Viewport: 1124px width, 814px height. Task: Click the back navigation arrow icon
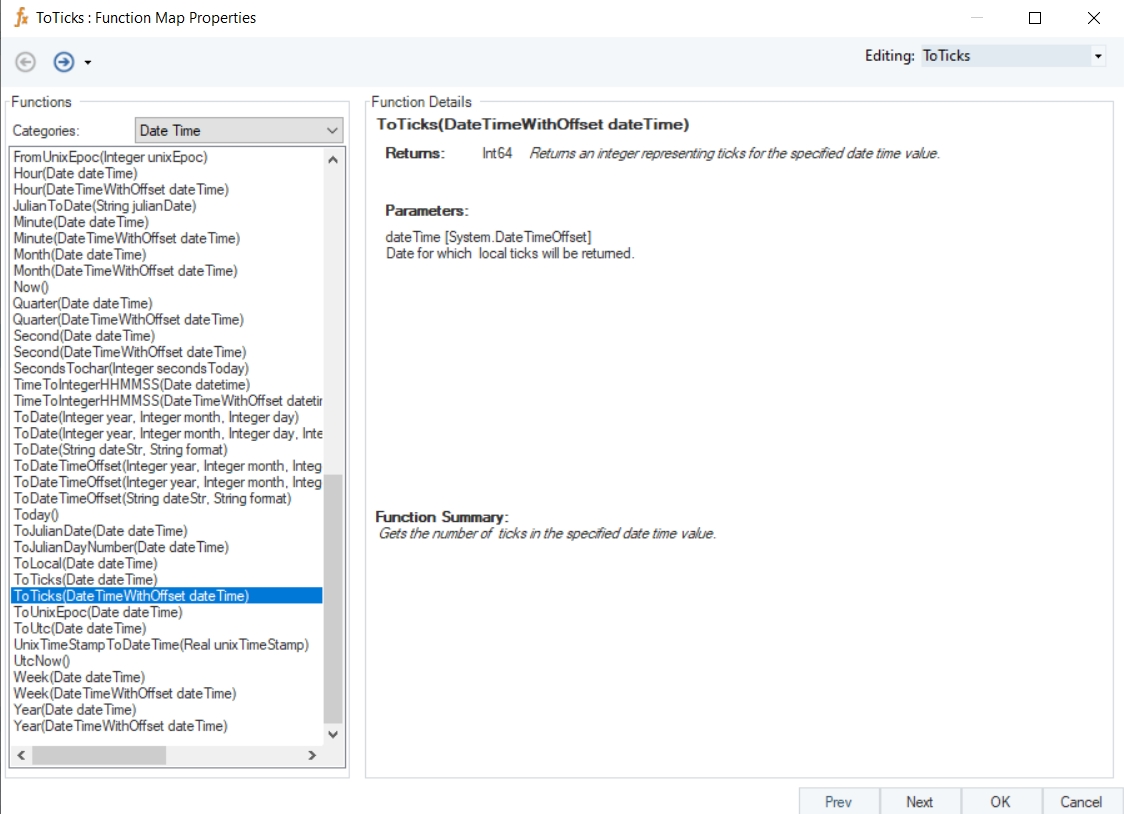click(26, 62)
